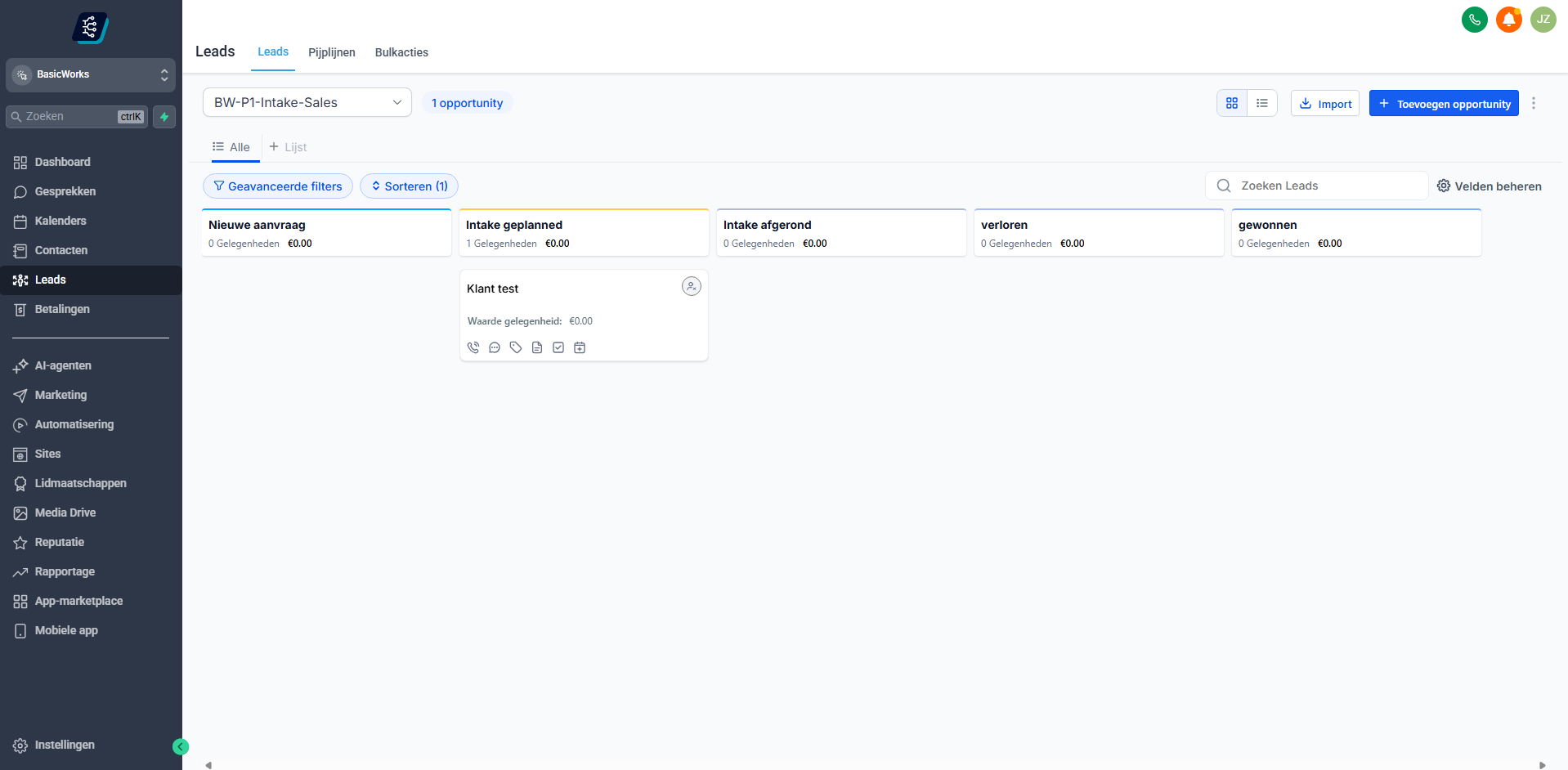The image size is (1568, 770).
Task: Open the Bulkacties tab
Action: pyautogui.click(x=401, y=52)
